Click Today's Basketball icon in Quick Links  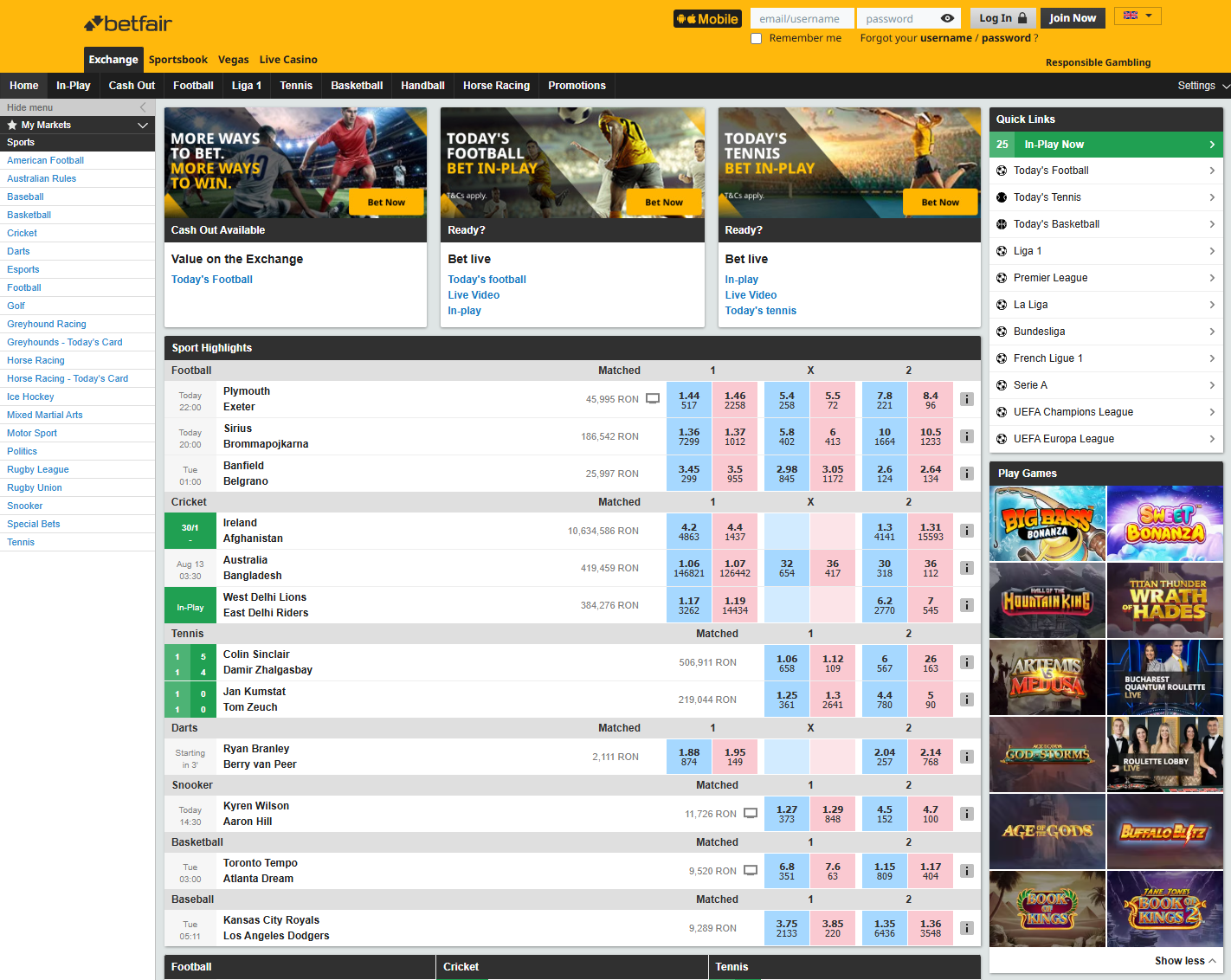(1002, 224)
